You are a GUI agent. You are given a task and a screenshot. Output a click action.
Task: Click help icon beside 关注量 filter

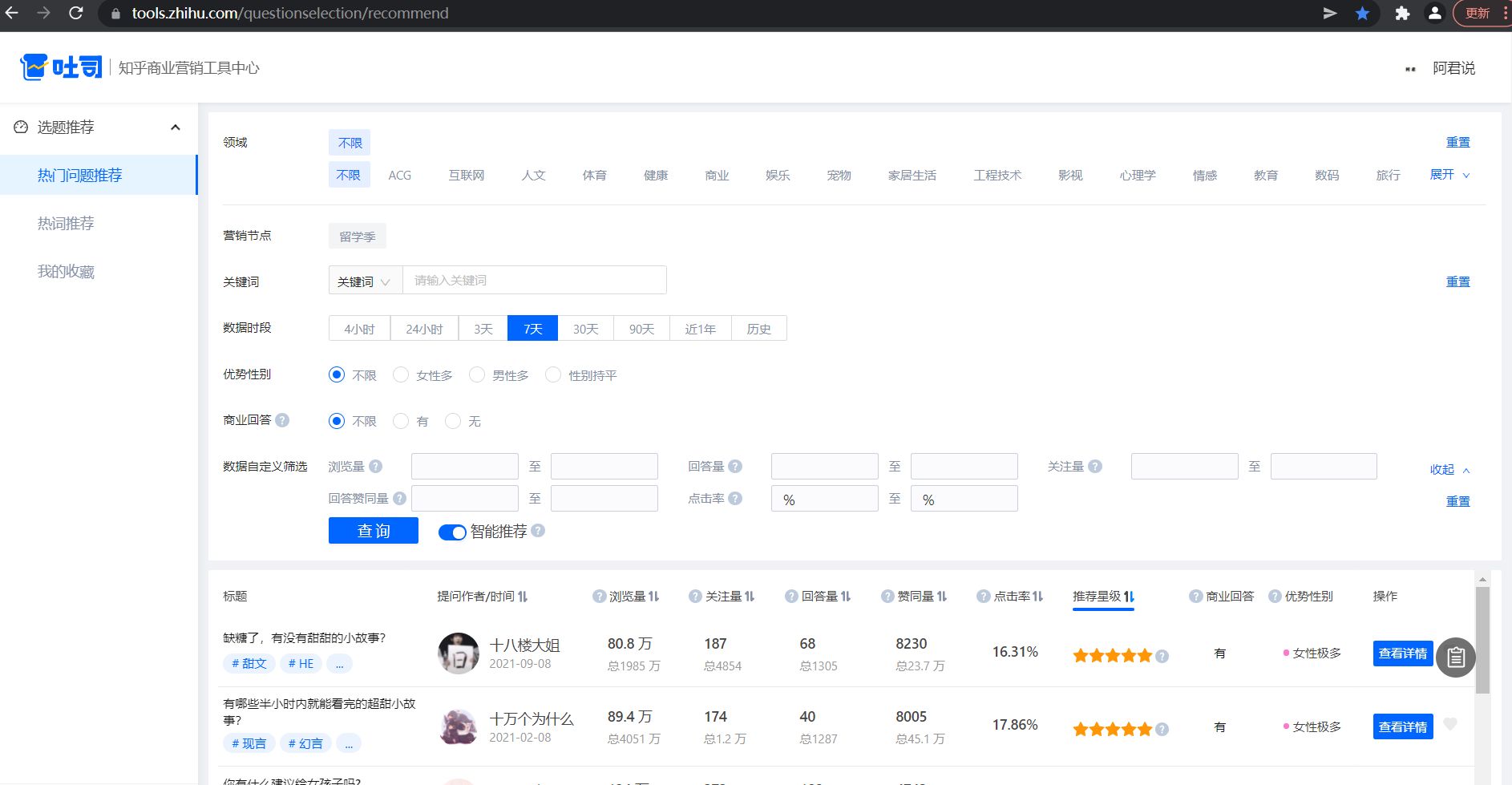(x=1095, y=466)
